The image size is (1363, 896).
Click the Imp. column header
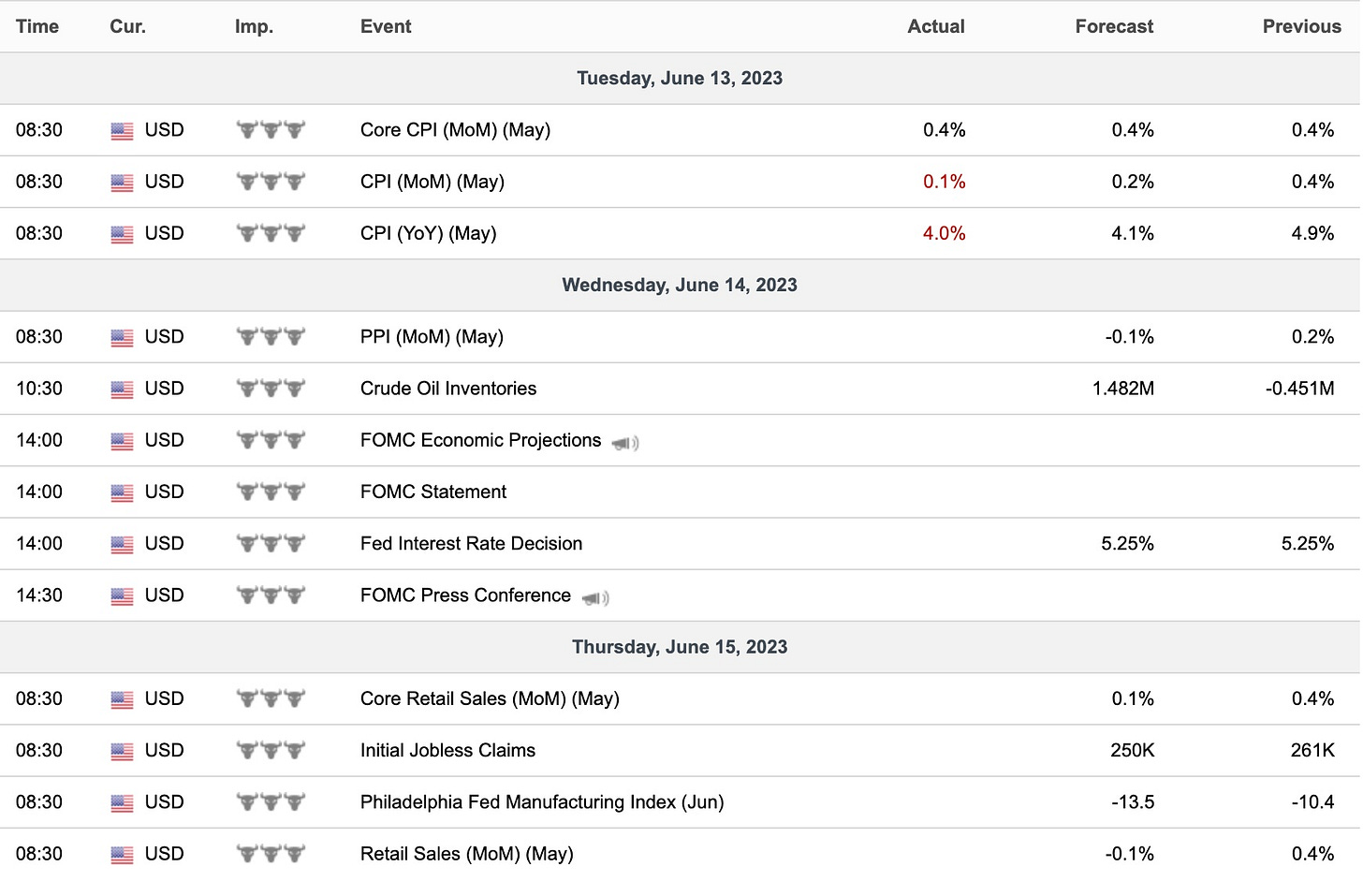tap(254, 26)
